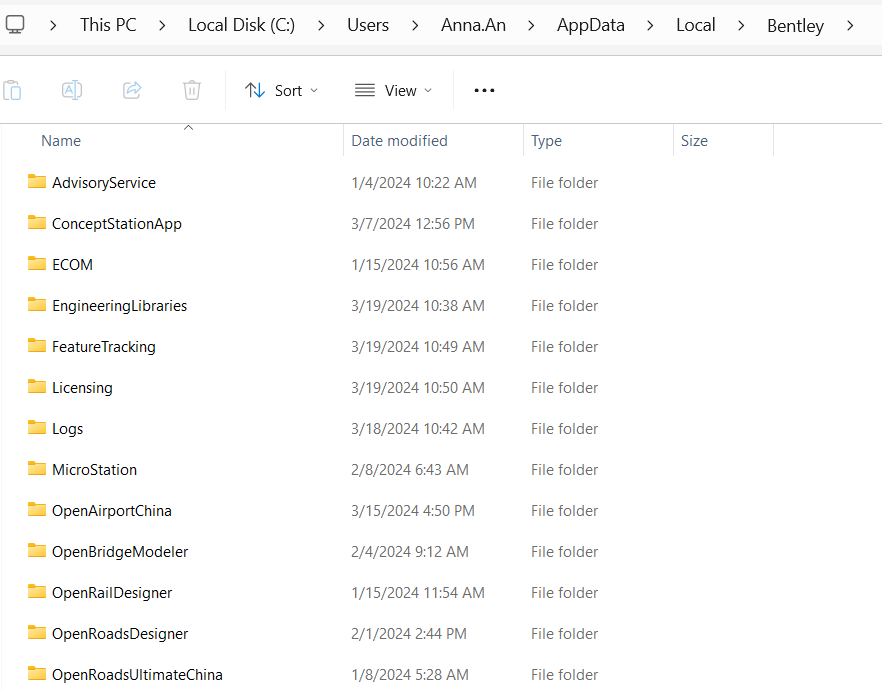Sort by the Name column header
This screenshot has height=690, width=882.
point(61,141)
